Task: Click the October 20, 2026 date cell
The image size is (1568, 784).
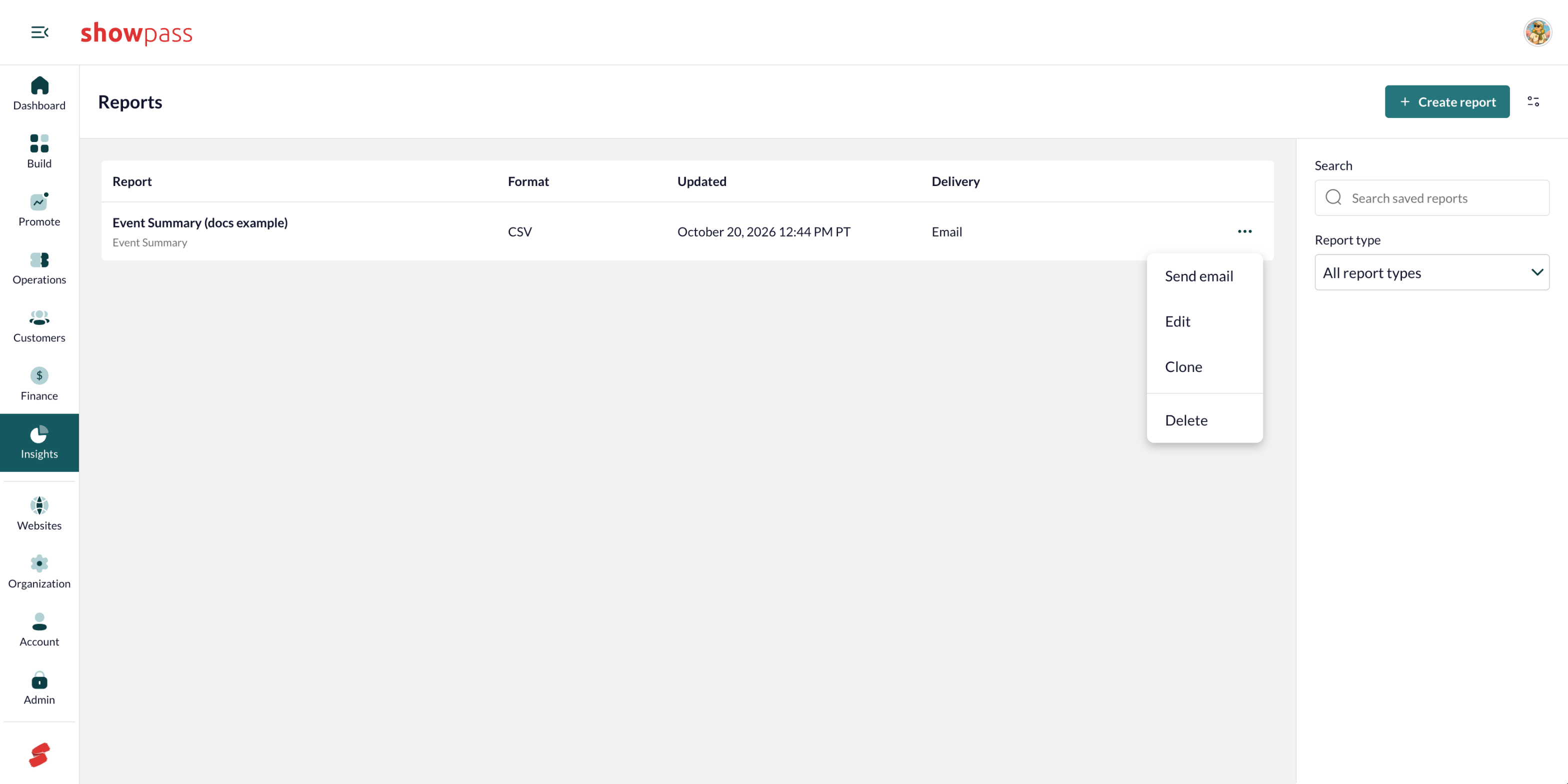Action: 764,232
